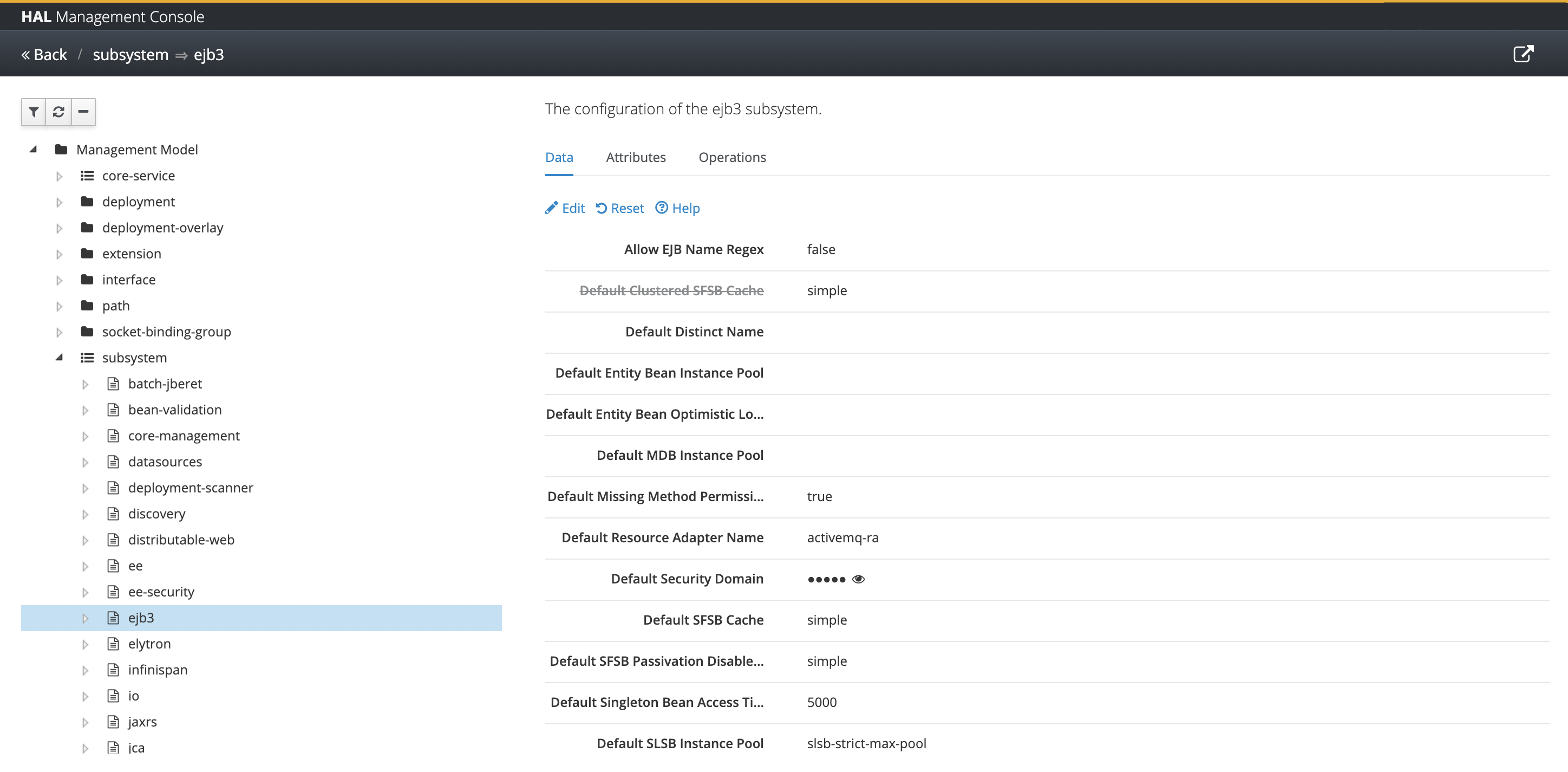Expand the ejb3 subsystem node
Screen dimensions: 1568x772
pos(85,618)
